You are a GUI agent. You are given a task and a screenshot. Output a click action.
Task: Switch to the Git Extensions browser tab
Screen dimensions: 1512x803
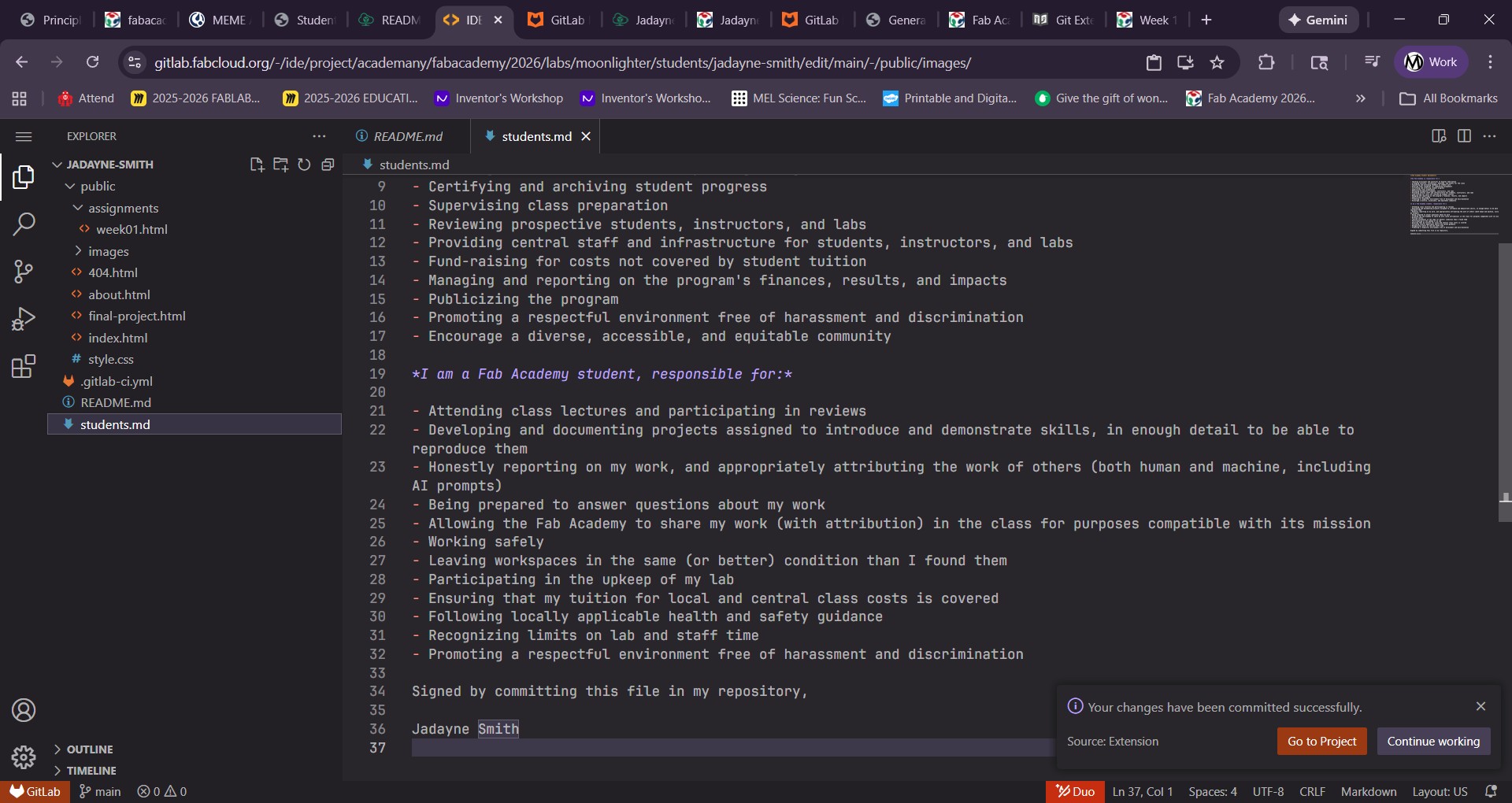tap(1063, 20)
